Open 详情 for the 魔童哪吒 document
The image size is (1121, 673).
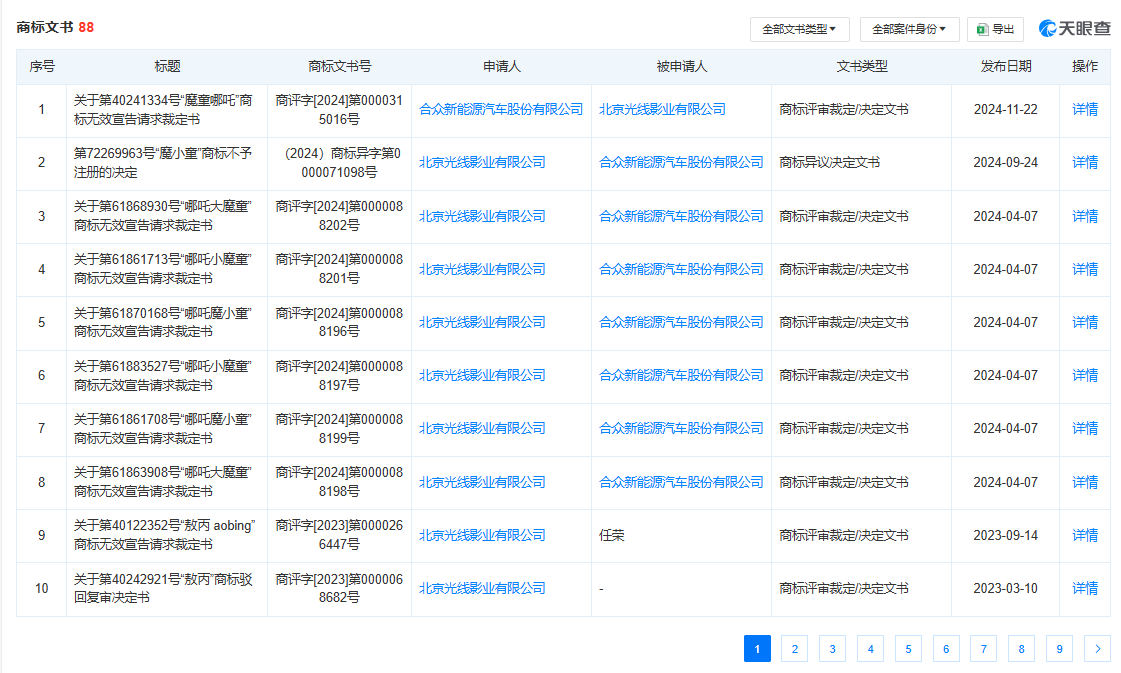(x=1084, y=108)
